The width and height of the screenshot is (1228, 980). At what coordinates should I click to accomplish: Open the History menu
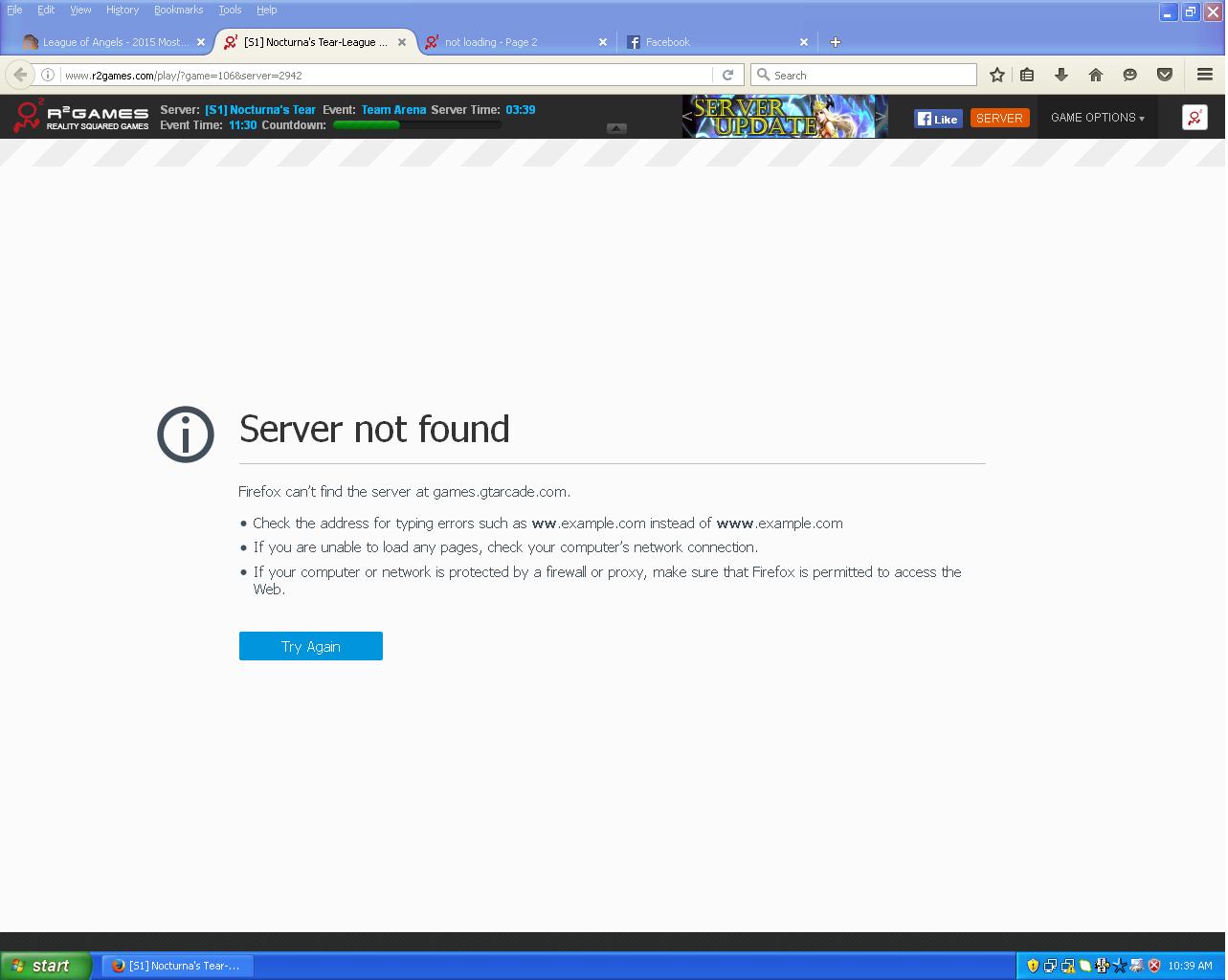click(123, 10)
